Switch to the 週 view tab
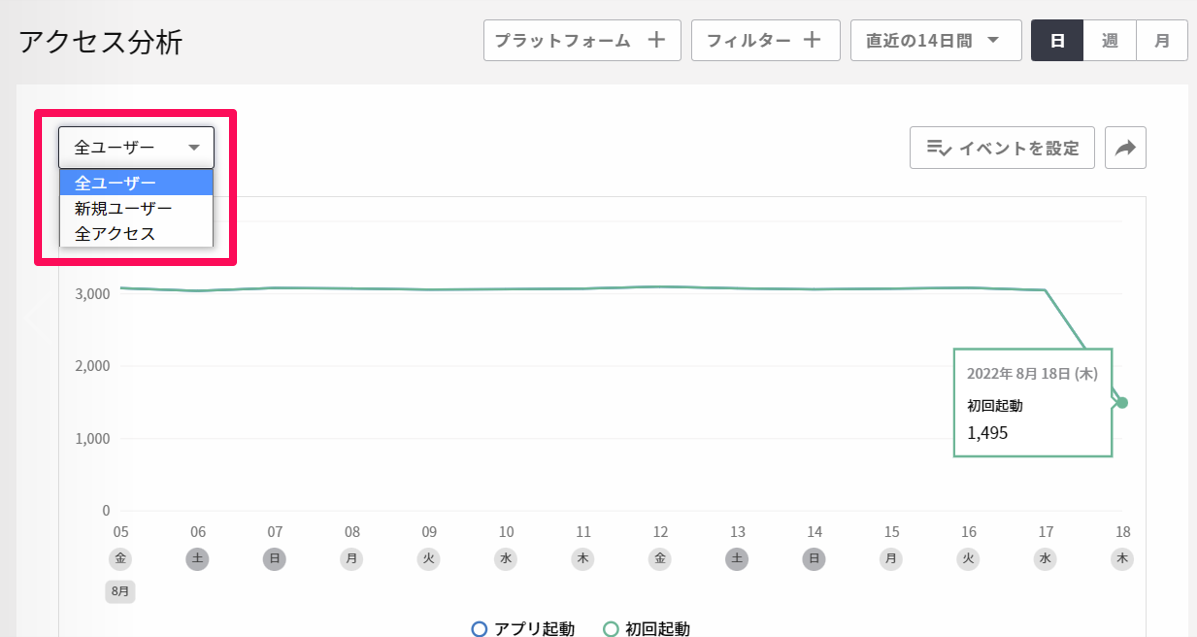 tap(1110, 40)
